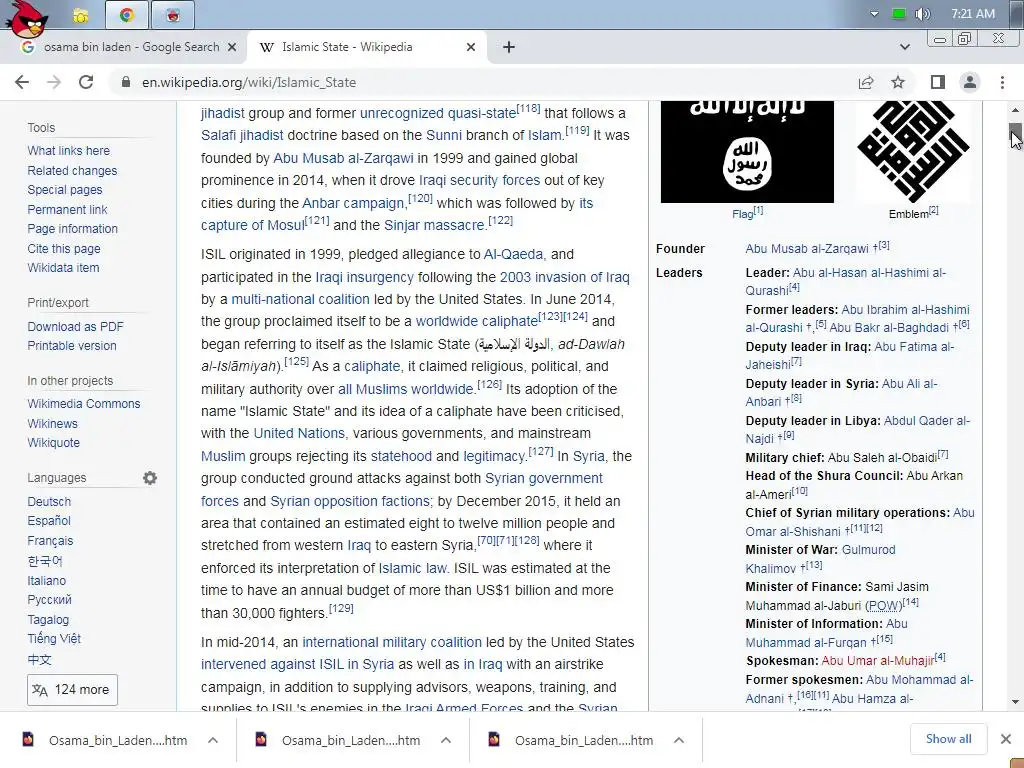Click the Angry Birds start icon
The image size is (1024, 768).
pyautogui.click(x=27, y=20)
